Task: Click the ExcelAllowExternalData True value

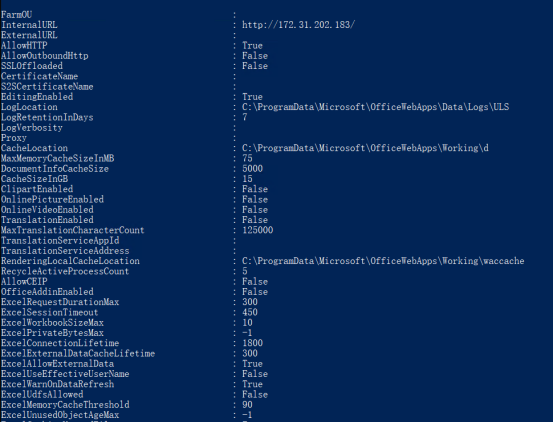Action: (x=252, y=363)
